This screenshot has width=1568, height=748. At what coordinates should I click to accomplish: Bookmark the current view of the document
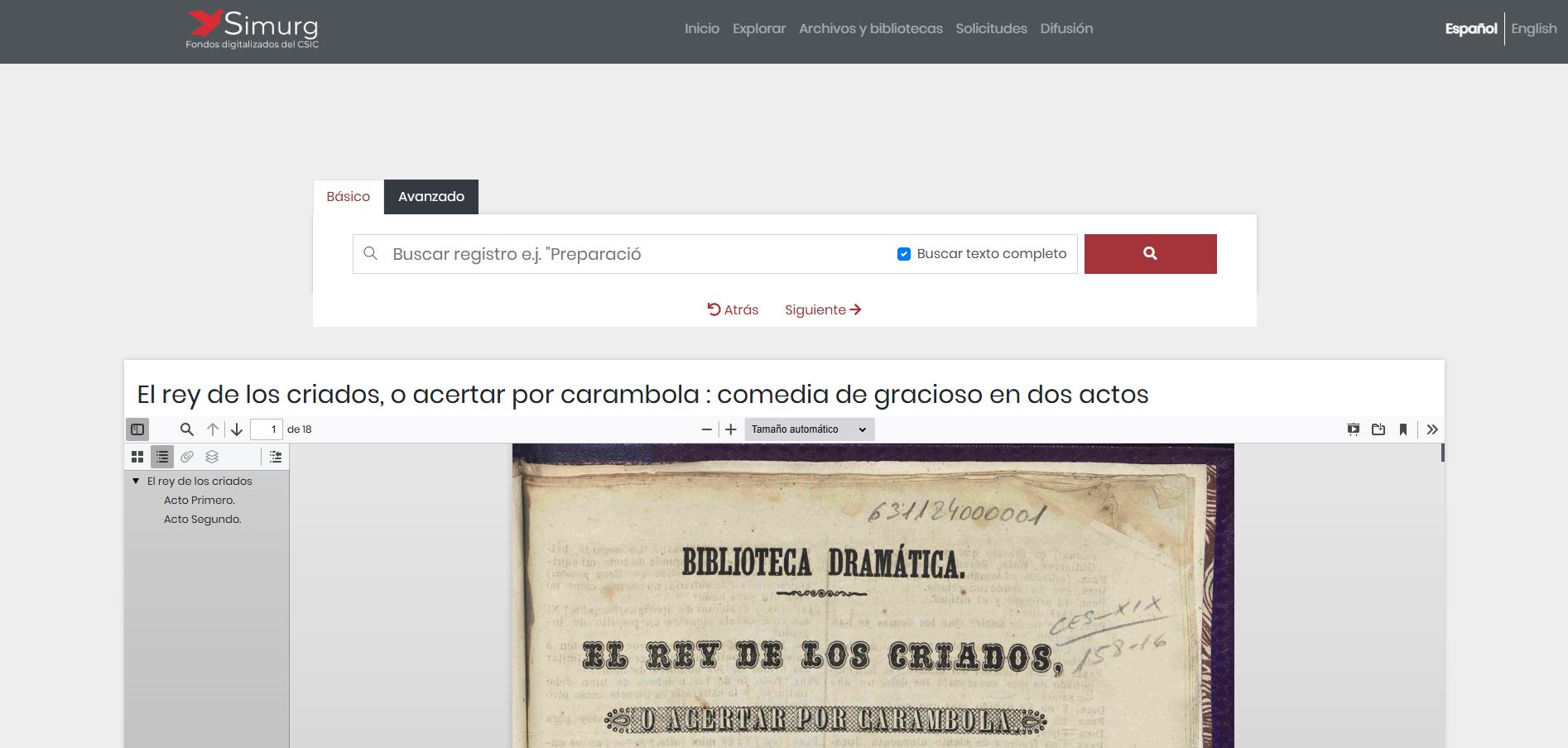click(x=1402, y=429)
